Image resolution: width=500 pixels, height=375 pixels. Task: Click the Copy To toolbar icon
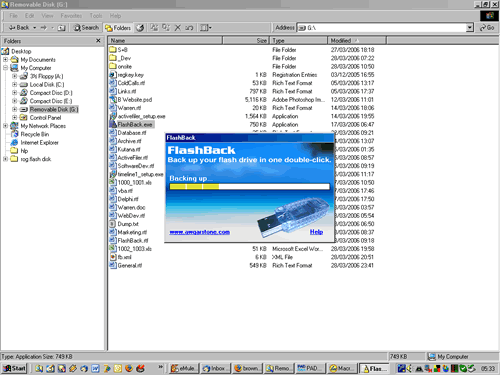(x=166, y=28)
